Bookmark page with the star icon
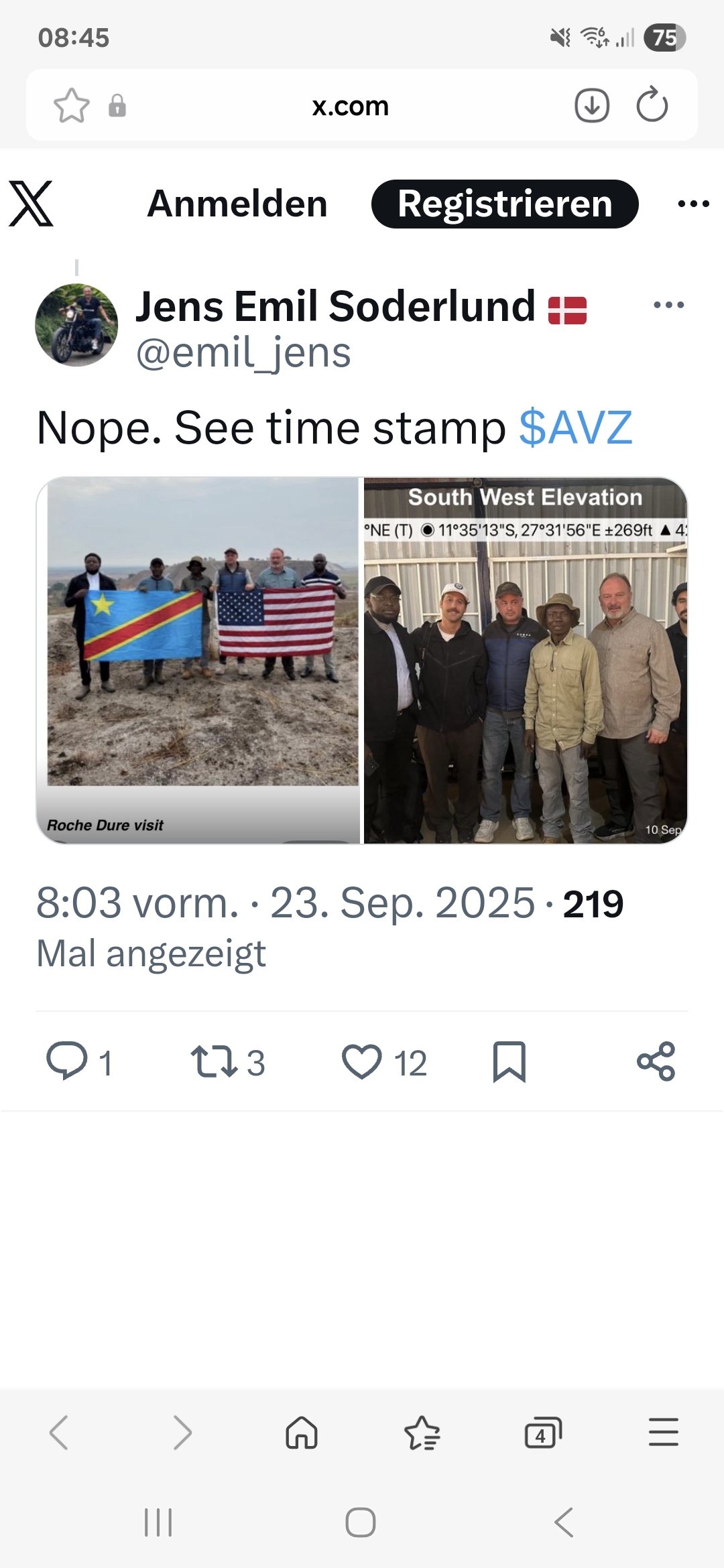The image size is (724, 1568). 72,106
